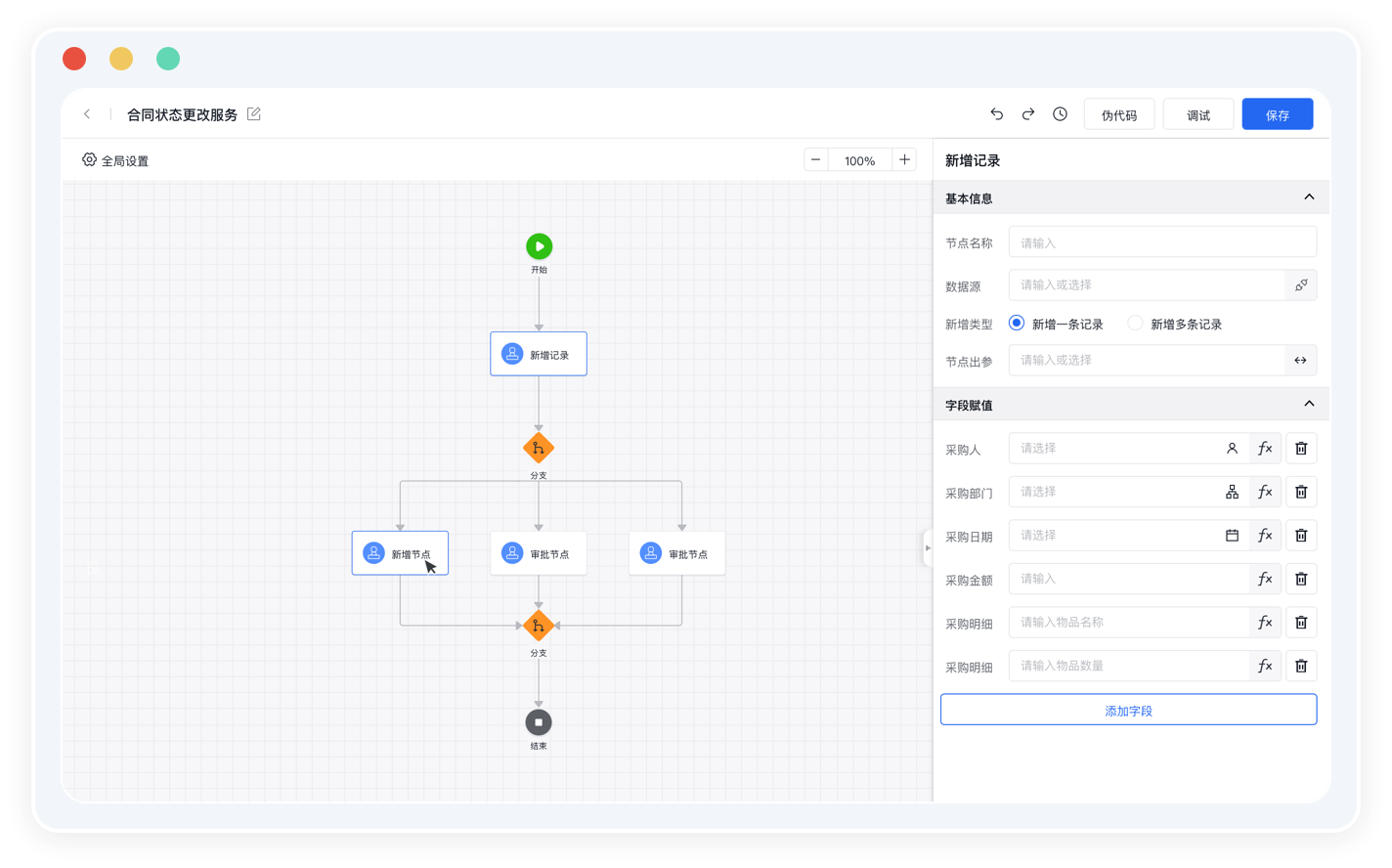Edit workflow title pencil icon
Viewport: 1392px width, 868px height.
254,114
